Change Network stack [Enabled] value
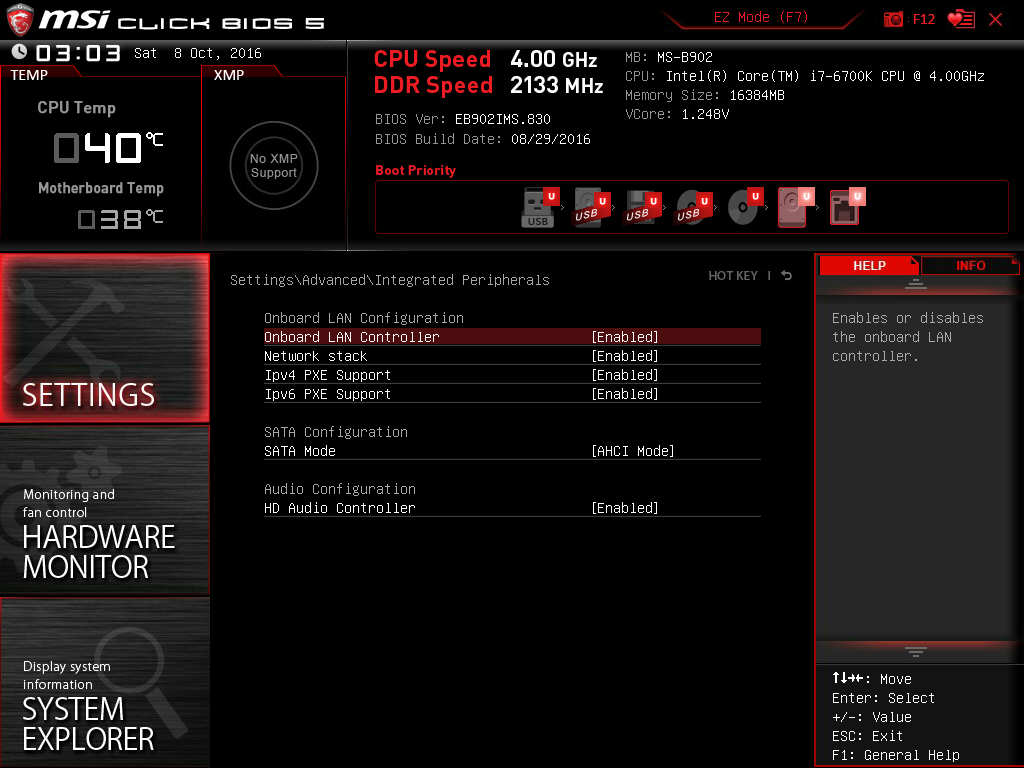The width and height of the screenshot is (1024, 768). coord(625,356)
